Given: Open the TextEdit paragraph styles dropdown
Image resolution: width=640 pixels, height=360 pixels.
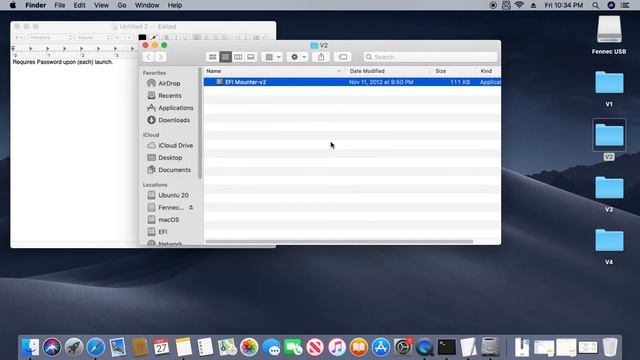Looking at the screenshot, I should [19, 38].
